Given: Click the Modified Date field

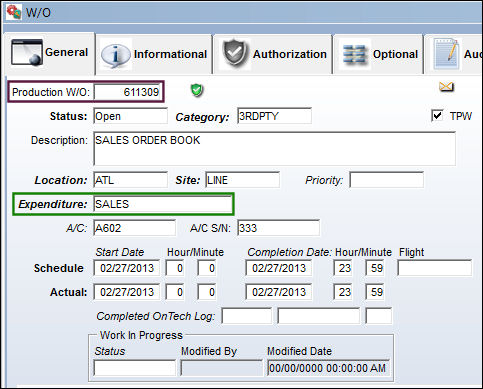Looking at the screenshot, I should coord(329,368).
